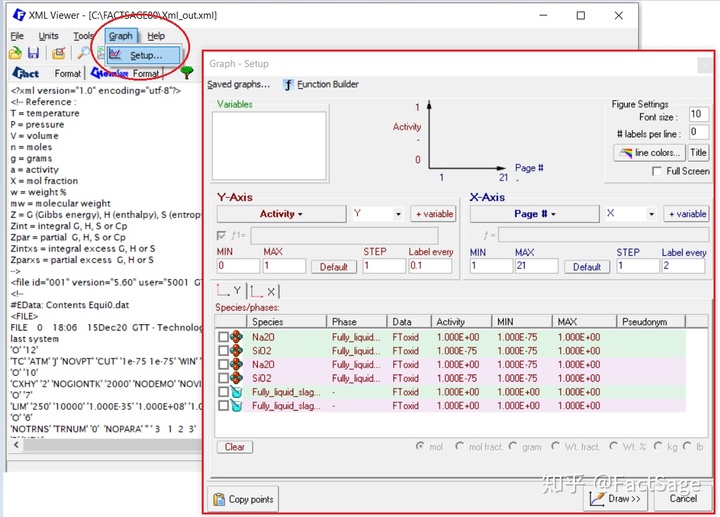Click the Pseudonym column header
720x517 pixels.
coord(650,321)
